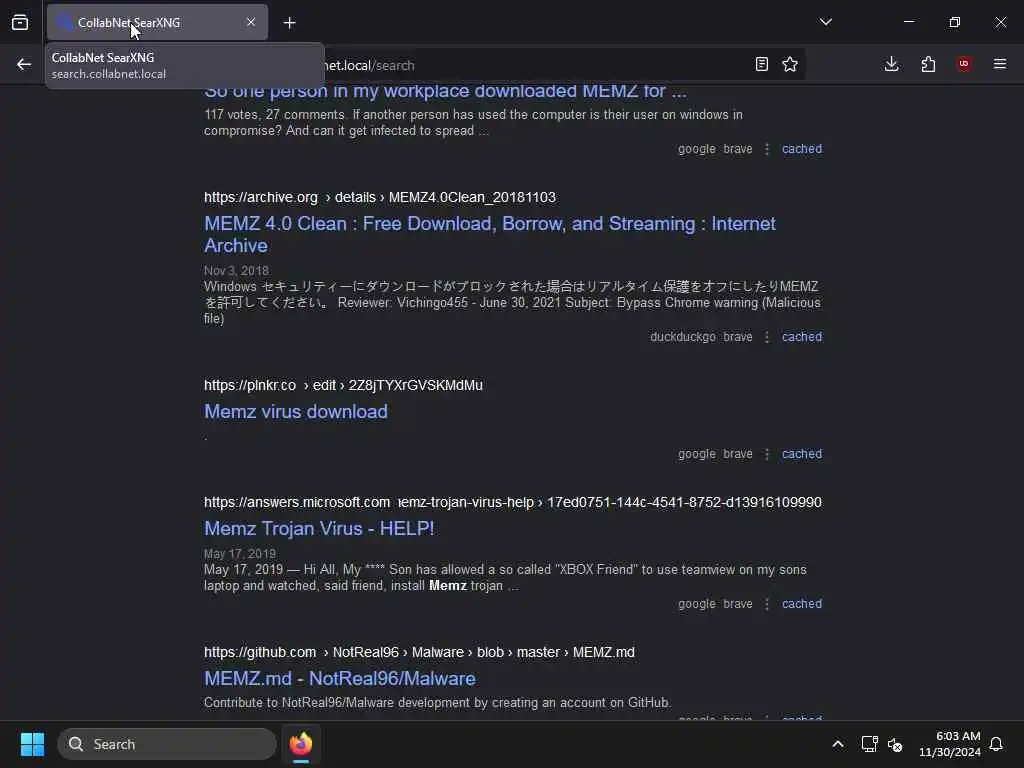Open the Firefox application menu
This screenshot has height=768, width=1024.
[x=1000, y=64]
